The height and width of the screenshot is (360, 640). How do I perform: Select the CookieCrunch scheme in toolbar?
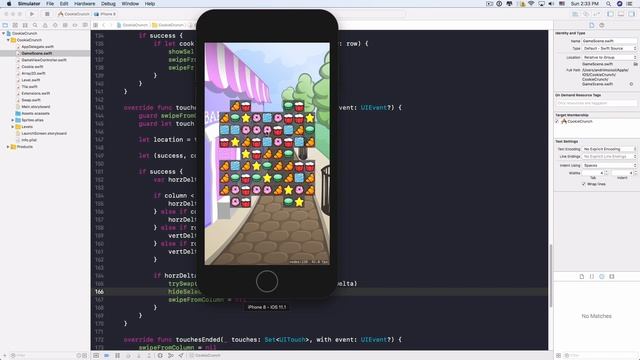point(74,14)
